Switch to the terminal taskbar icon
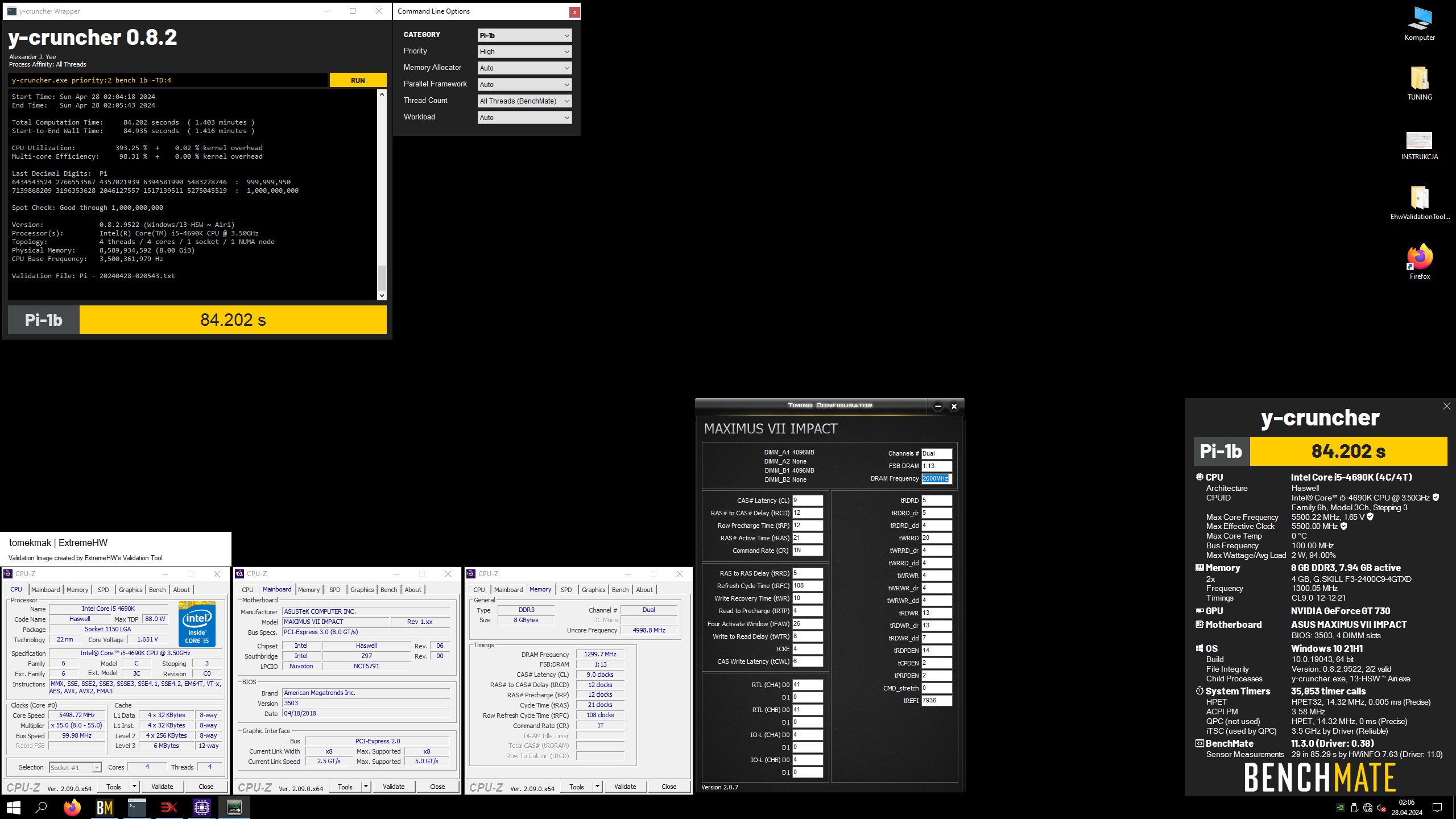Viewport: 1456px width, 819px height. point(137,807)
